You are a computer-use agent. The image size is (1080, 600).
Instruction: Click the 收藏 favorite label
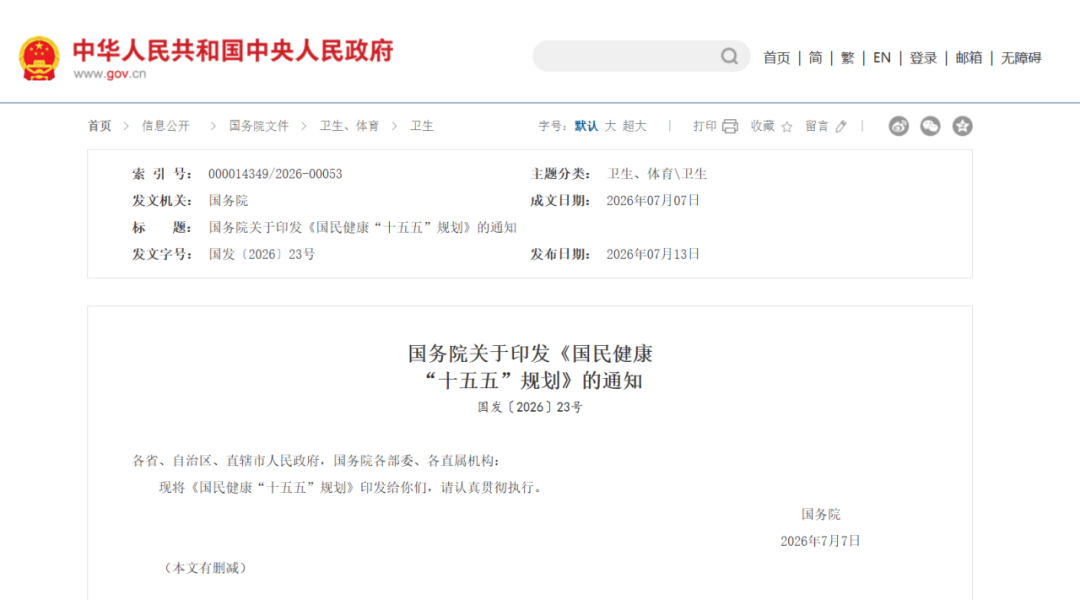(x=762, y=126)
